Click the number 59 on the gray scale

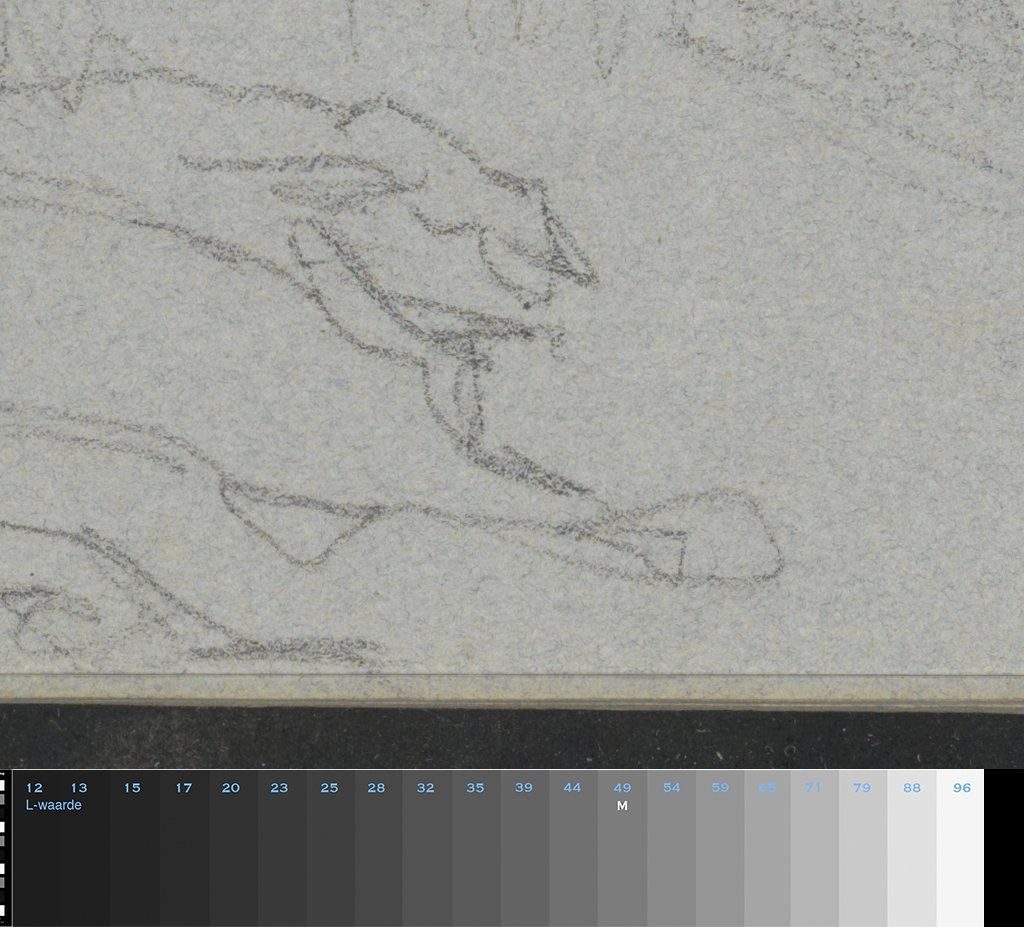coord(720,788)
